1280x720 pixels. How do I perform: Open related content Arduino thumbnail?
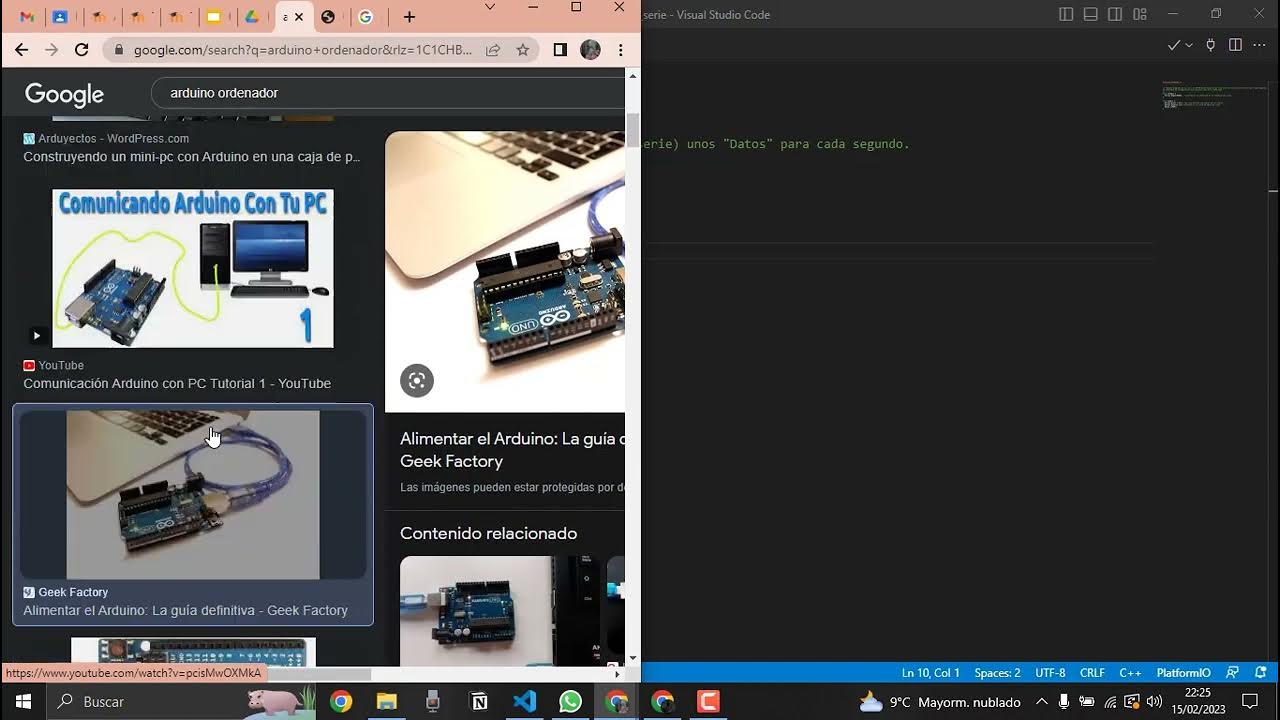476,611
